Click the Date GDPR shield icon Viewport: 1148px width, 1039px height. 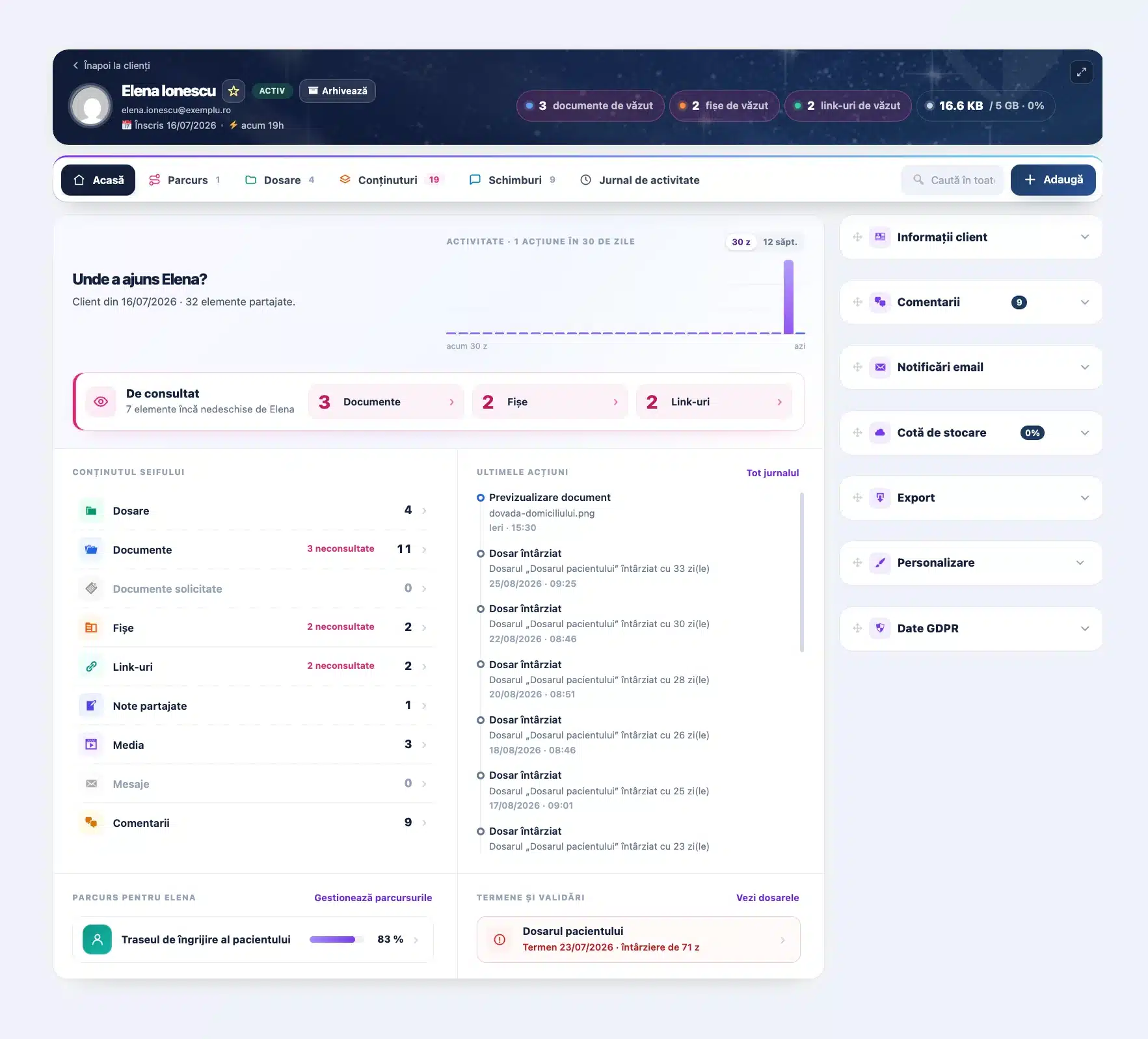coord(880,628)
